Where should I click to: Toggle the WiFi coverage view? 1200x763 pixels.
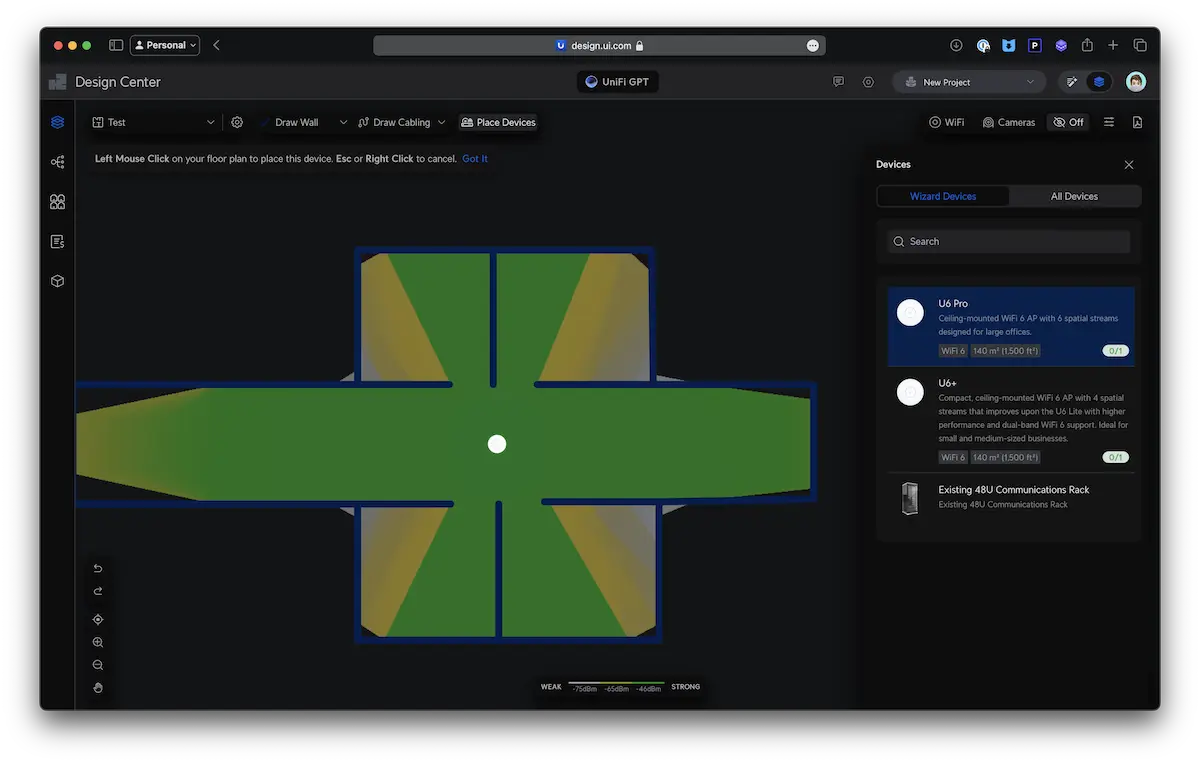pos(946,122)
